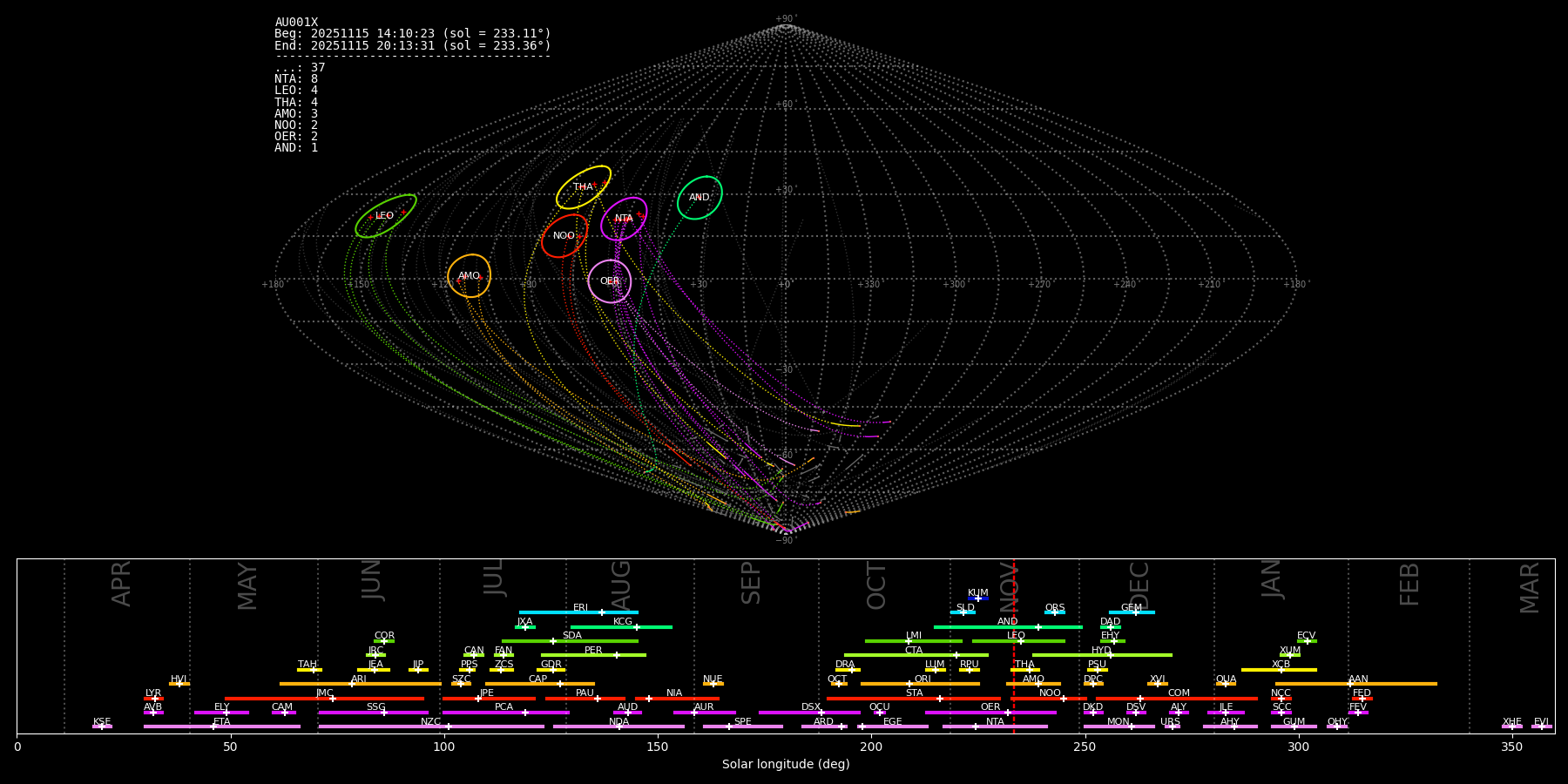
Task: Click the AU001X station title text
Action: coord(296,23)
